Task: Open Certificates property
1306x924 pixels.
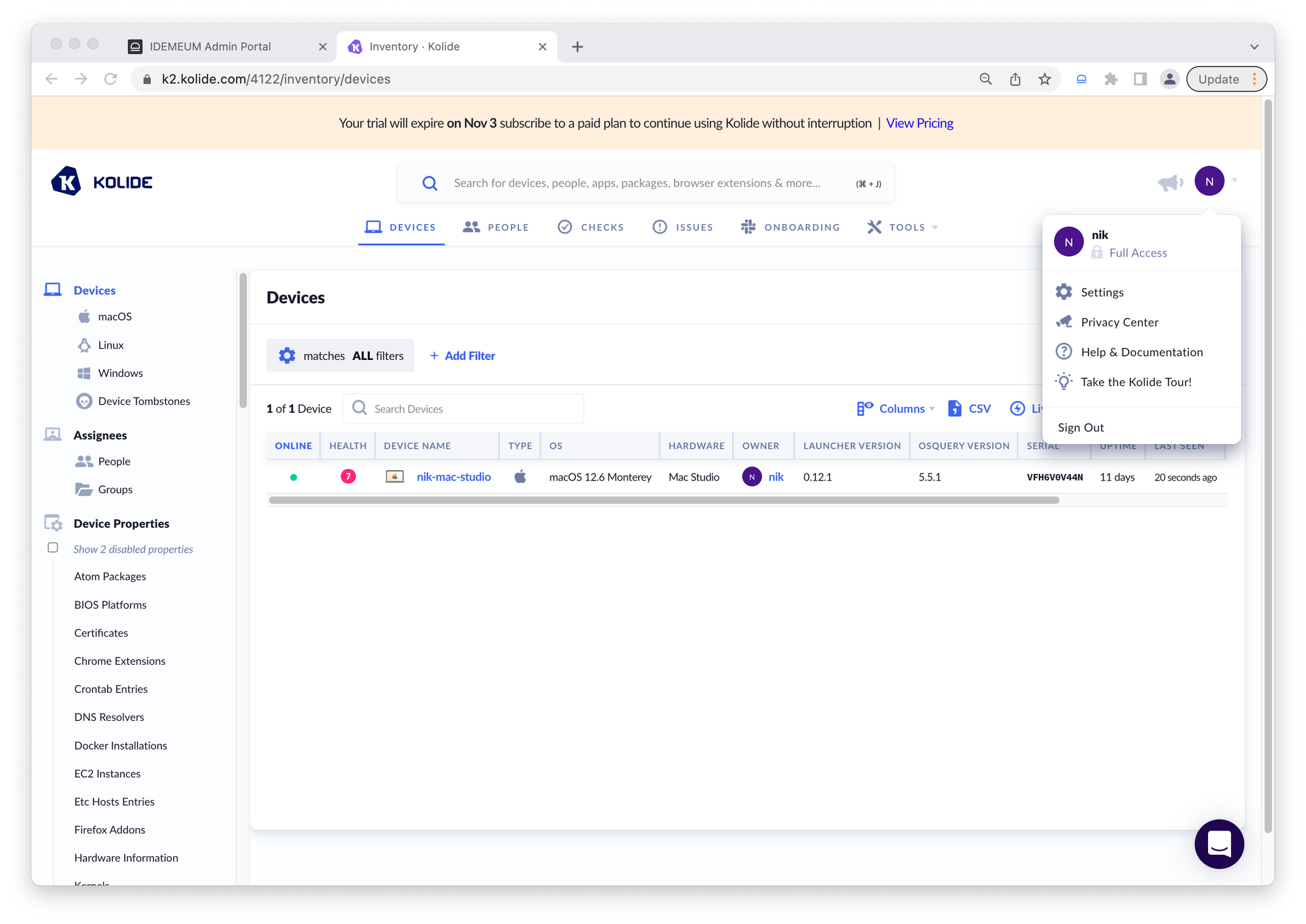Action: click(x=101, y=633)
